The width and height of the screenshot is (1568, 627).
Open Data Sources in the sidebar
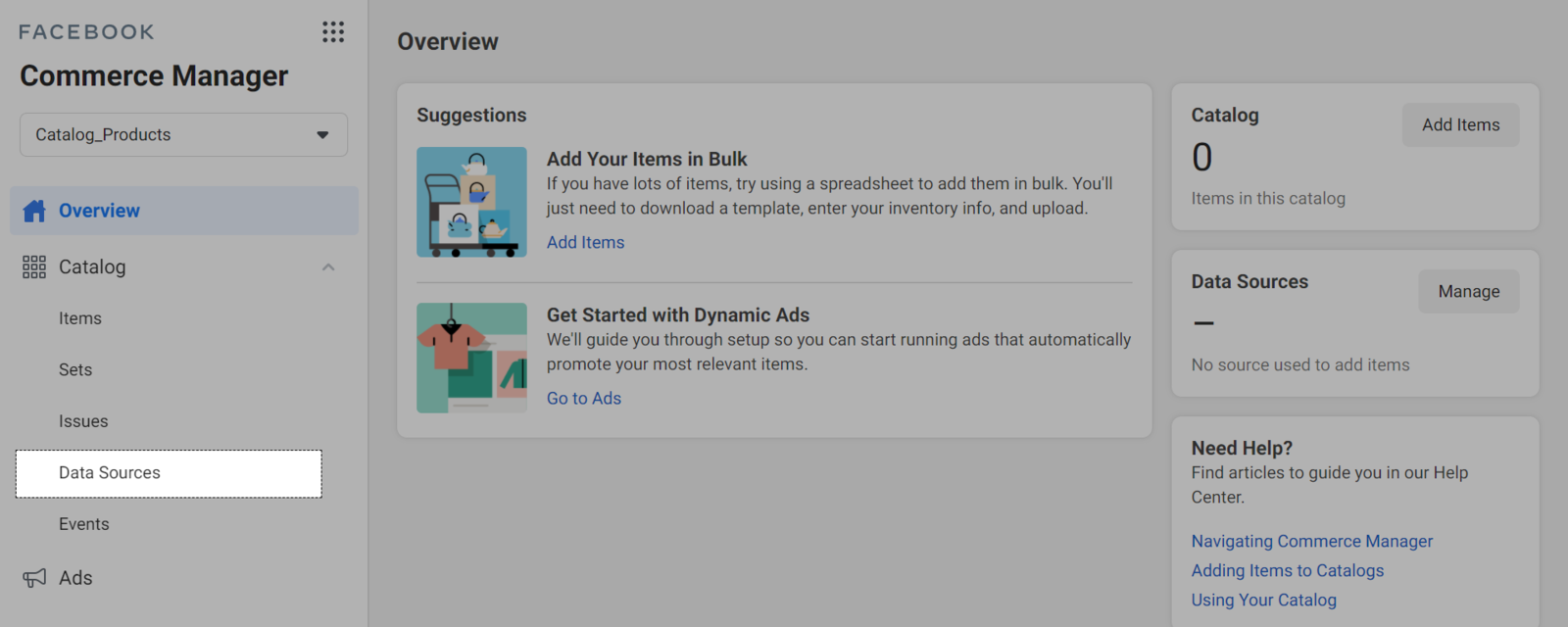point(169,473)
